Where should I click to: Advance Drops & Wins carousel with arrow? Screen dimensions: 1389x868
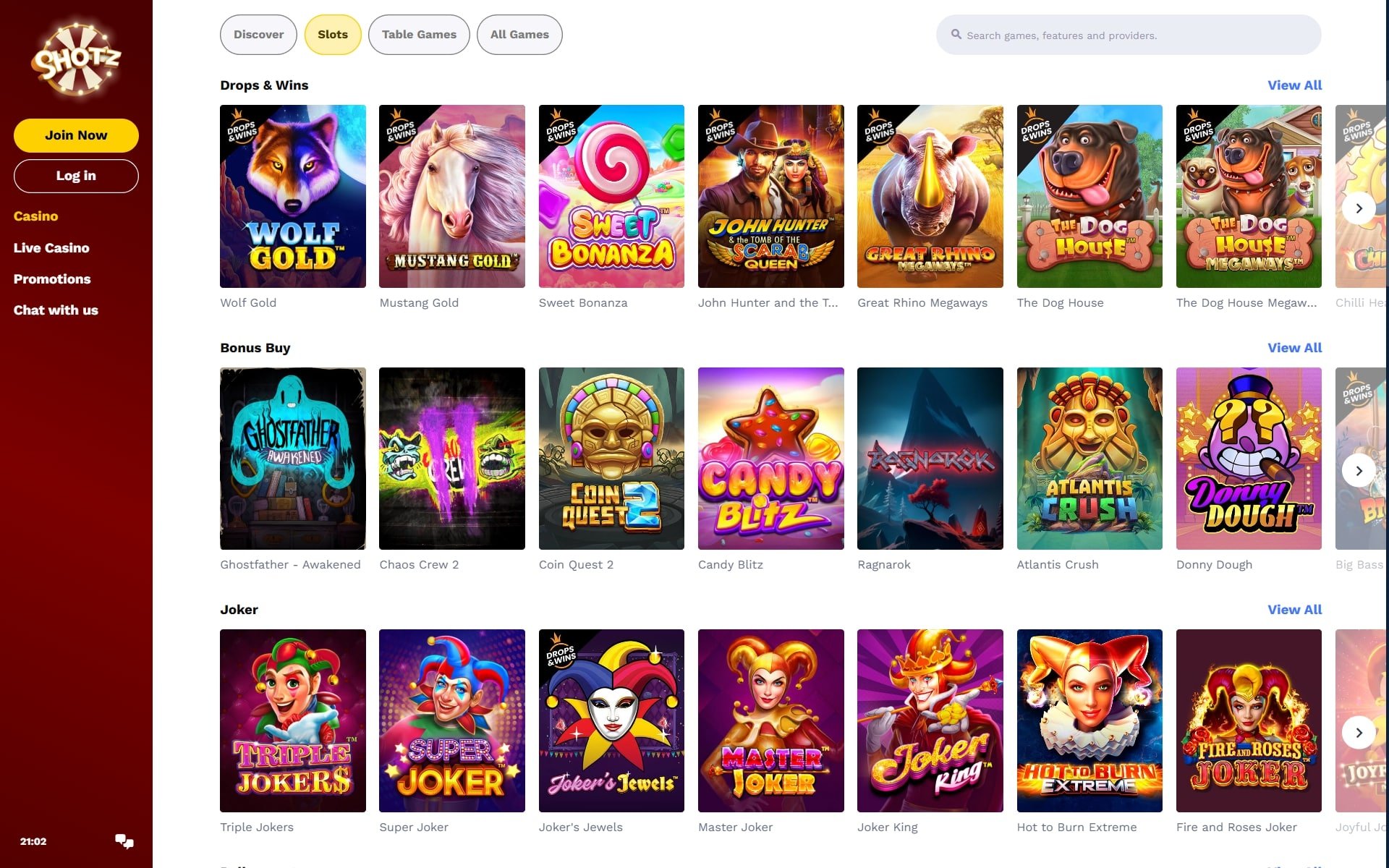coord(1359,208)
